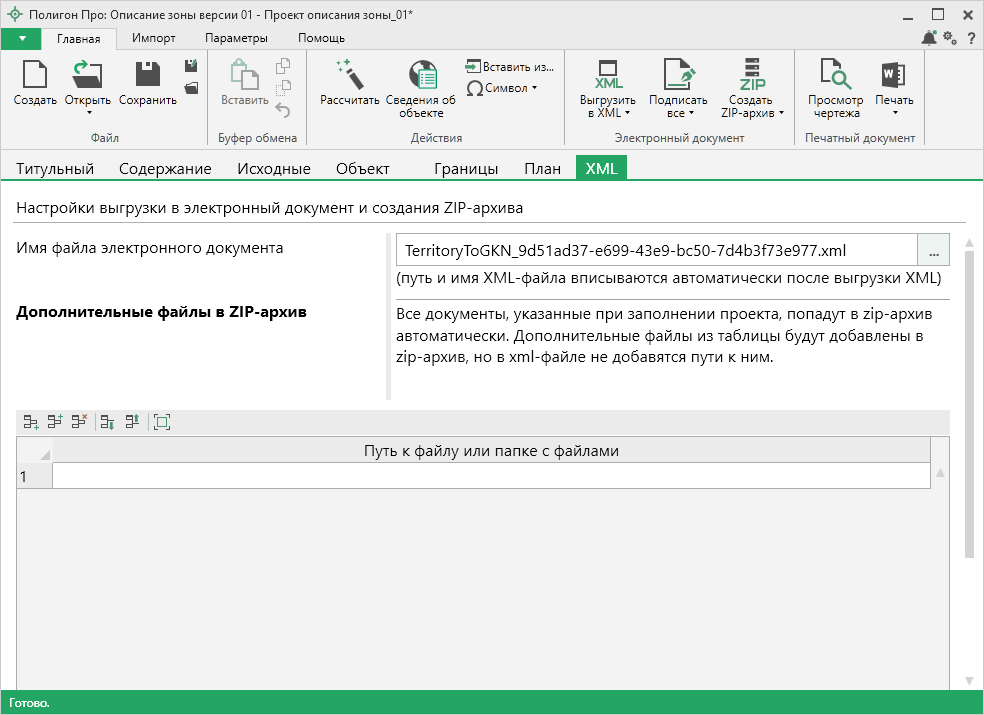Click the delete row icon in table toolbar
The width and height of the screenshot is (984, 715).
tap(80, 423)
